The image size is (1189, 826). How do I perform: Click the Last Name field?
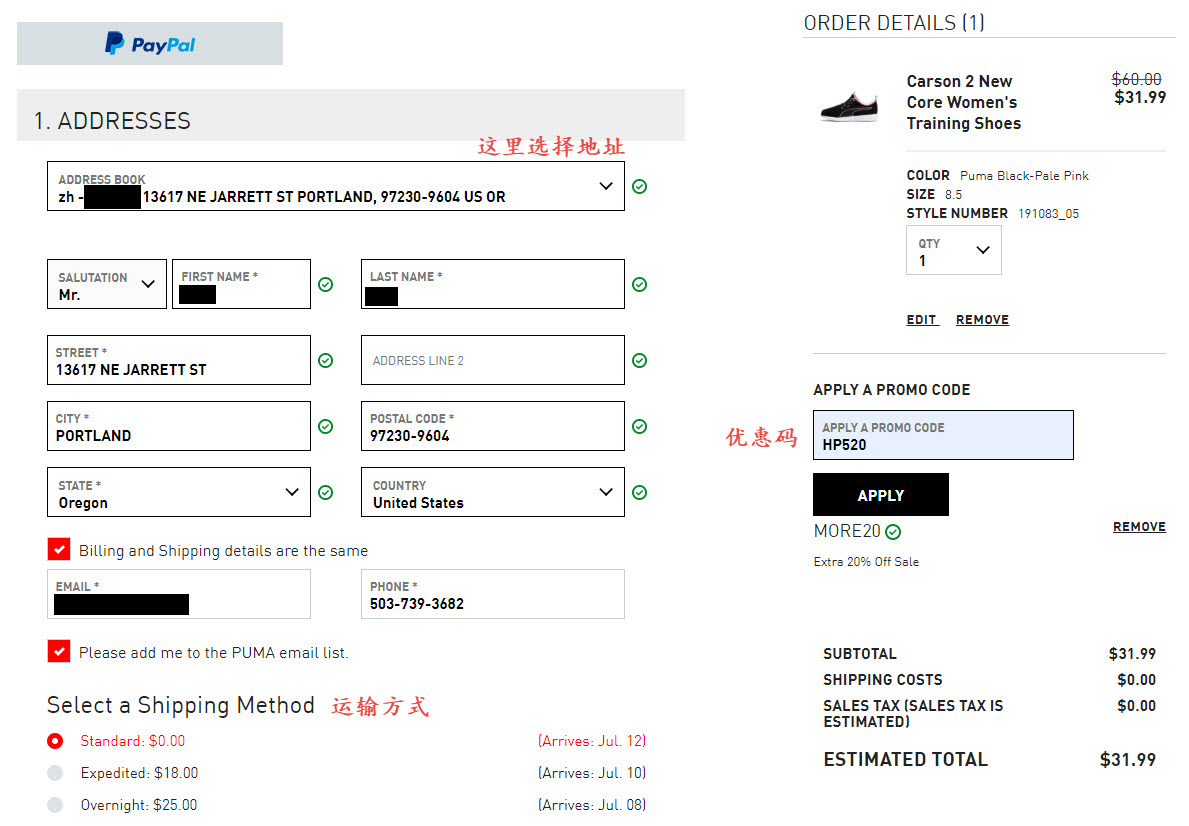pyautogui.click(x=493, y=284)
